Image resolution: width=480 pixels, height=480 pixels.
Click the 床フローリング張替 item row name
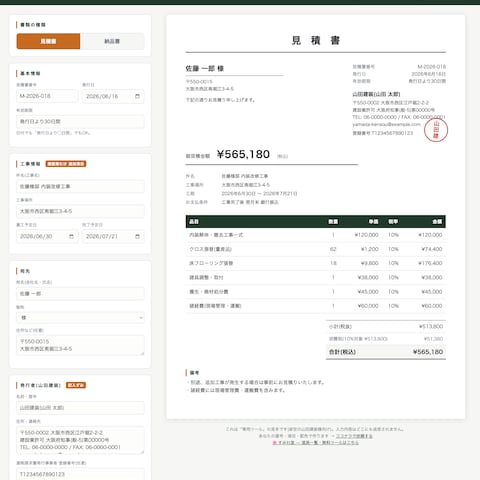tap(211, 263)
